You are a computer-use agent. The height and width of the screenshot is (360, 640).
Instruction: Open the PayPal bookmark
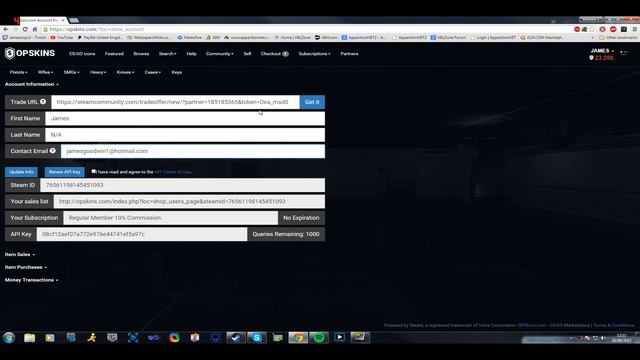coord(100,38)
